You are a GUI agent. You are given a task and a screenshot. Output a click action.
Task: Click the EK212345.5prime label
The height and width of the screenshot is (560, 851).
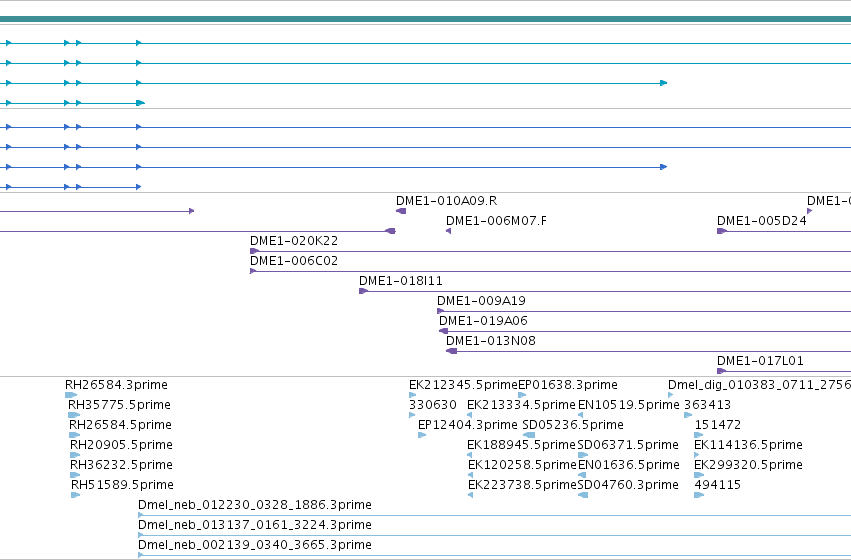(x=463, y=385)
